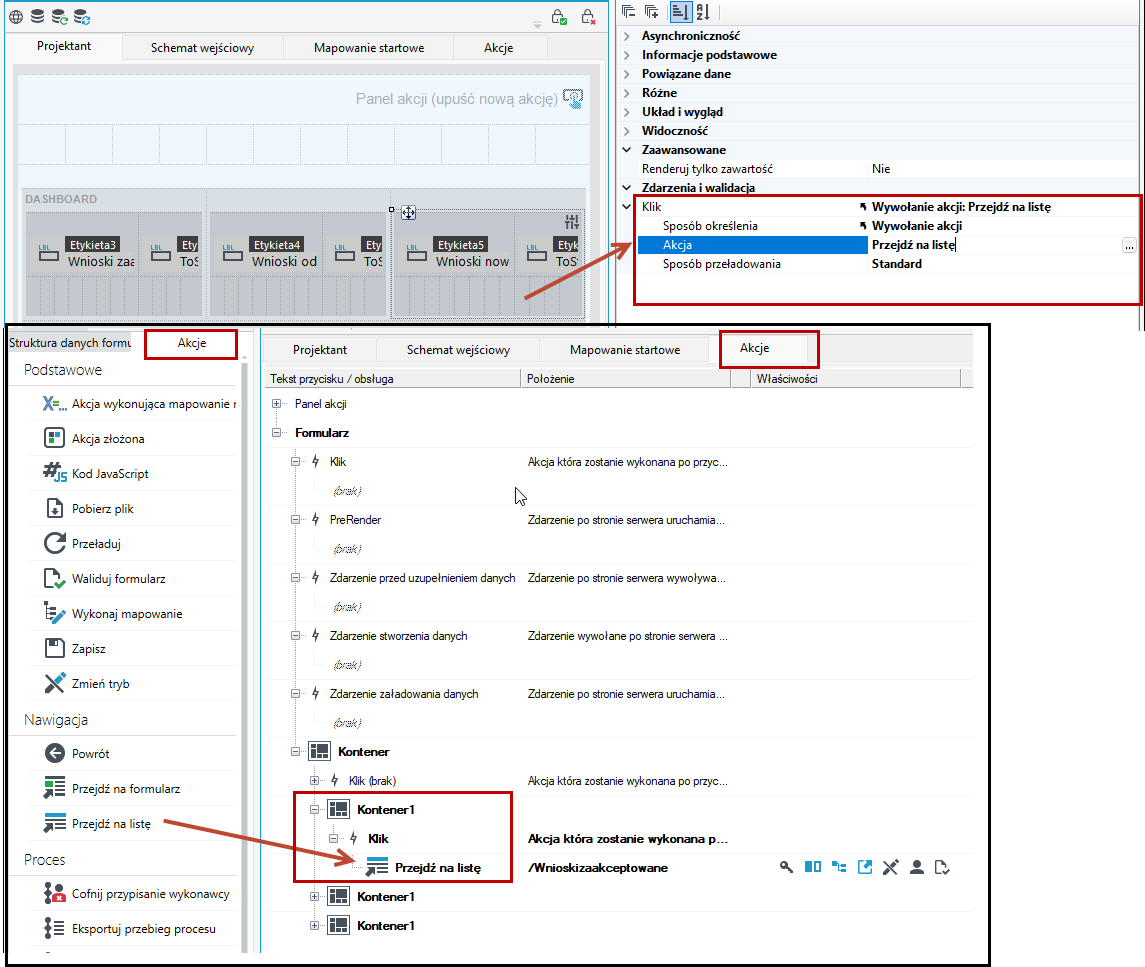Click the Tekst przycisku / obsługa column header
Screen dimensions: 1145x967
(392, 378)
